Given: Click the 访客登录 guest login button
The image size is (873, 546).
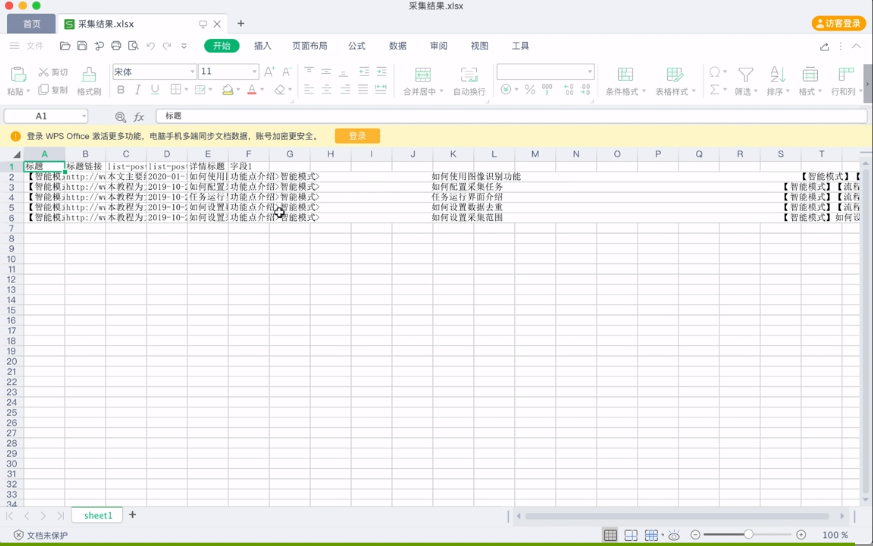Looking at the screenshot, I should (838, 23).
